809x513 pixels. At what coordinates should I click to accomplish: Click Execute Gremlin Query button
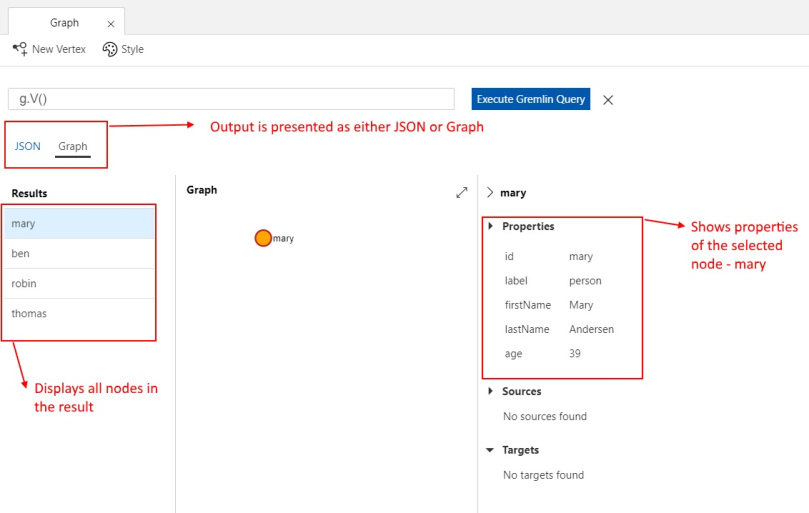coord(530,99)
